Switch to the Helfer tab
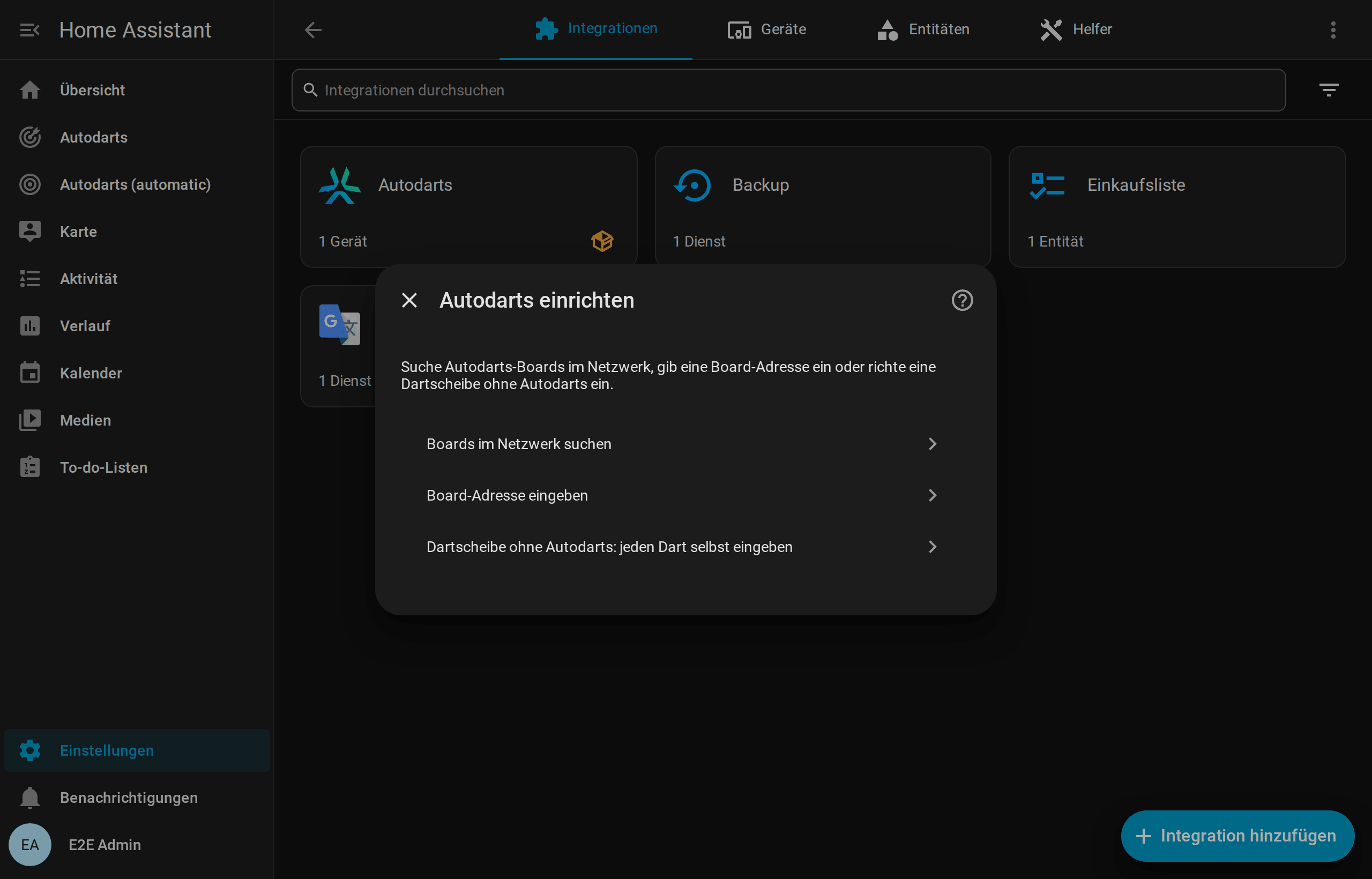 1076,29
